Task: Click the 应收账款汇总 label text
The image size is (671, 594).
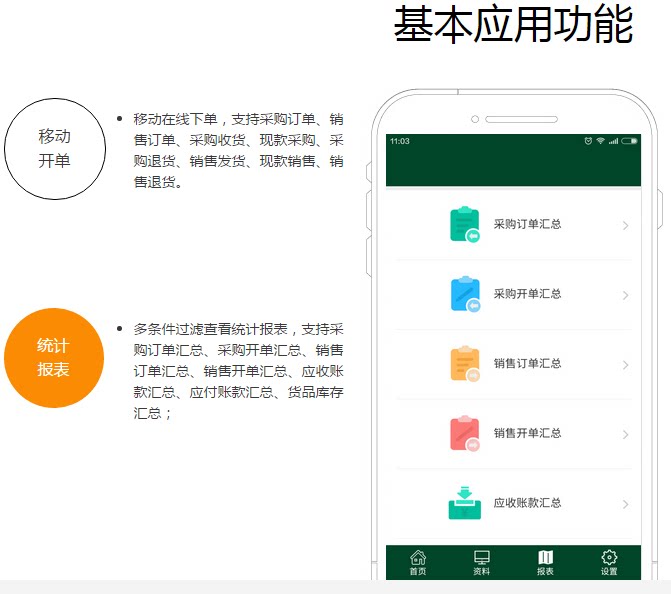Action: [x=527, y=502]
